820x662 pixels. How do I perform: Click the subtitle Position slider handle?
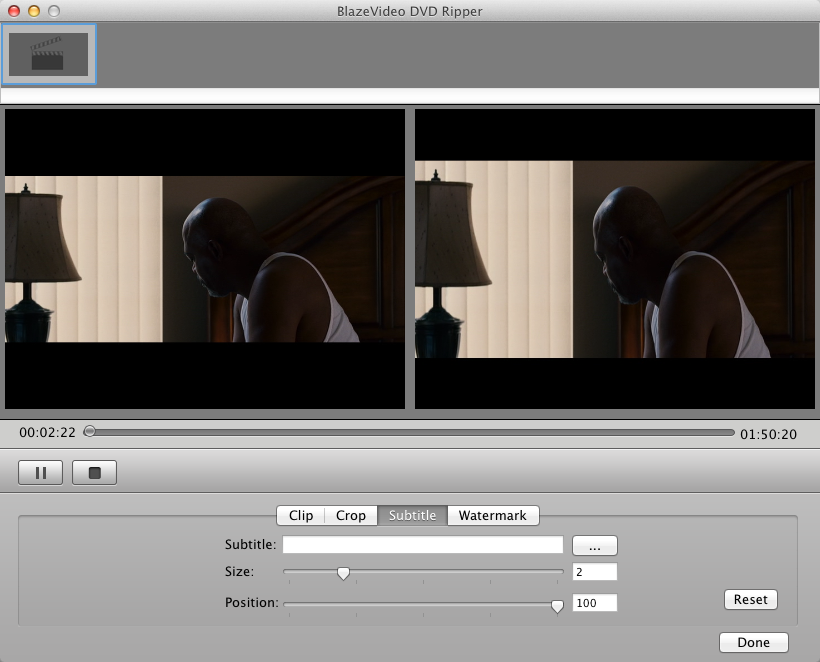click(x=557, y=606)
